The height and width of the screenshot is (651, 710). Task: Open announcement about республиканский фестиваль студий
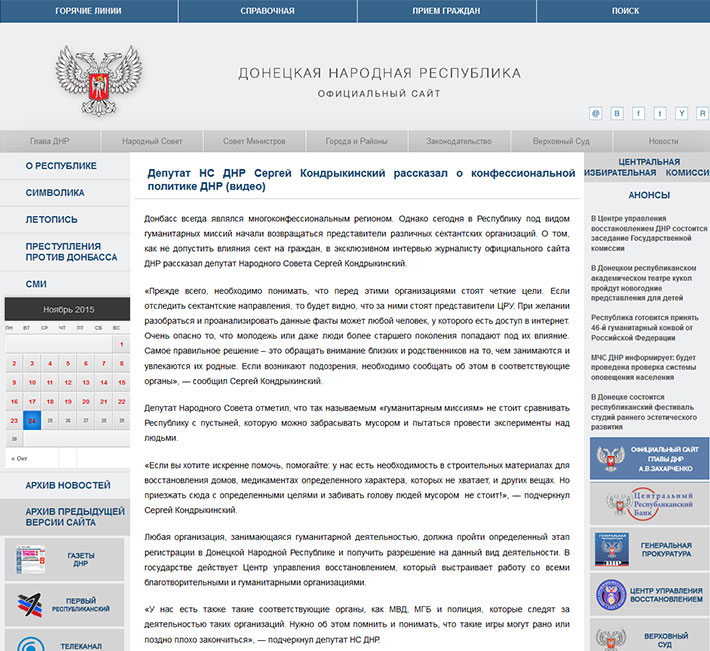click(x=643, y=412)
